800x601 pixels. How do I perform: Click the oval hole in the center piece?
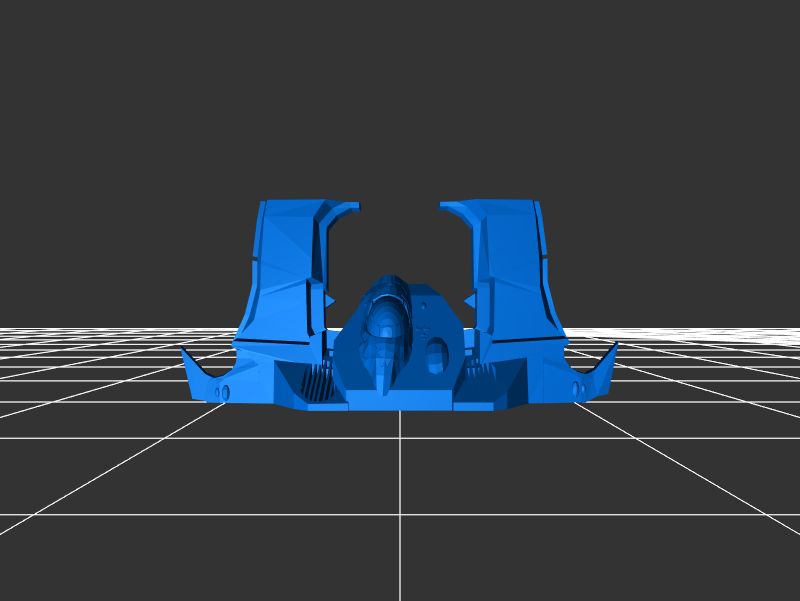click(x=438, y=353)
